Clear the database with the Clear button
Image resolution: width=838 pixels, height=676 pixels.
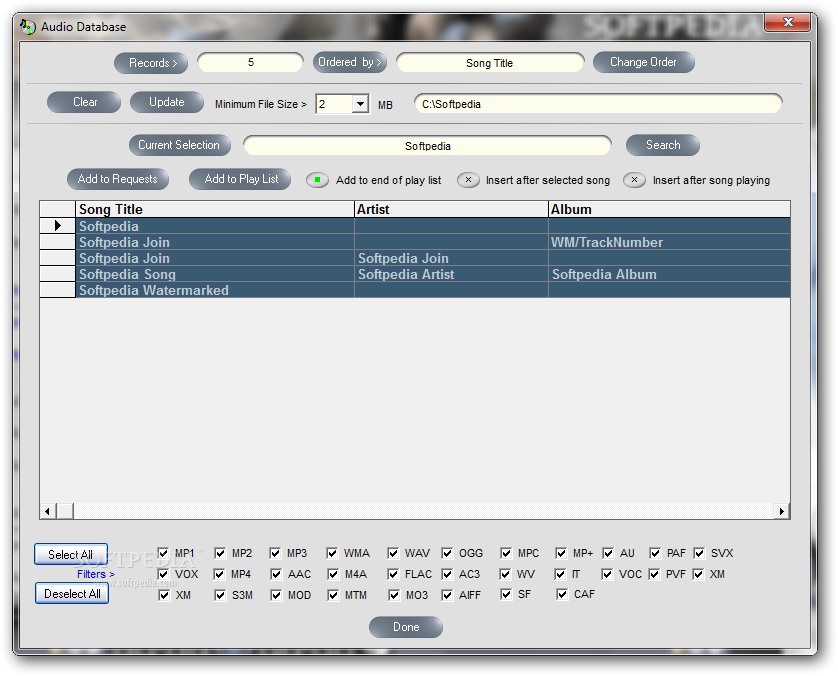click(x=84, y=102)
